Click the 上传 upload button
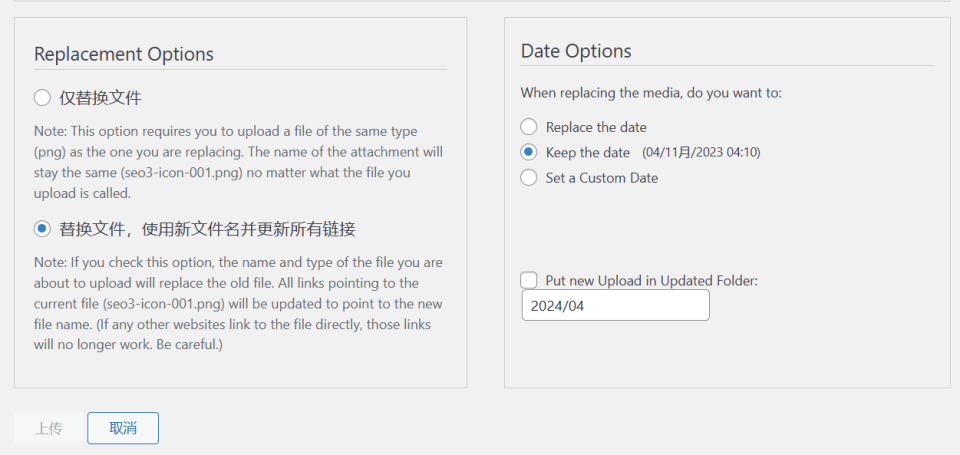Viewport: 960px width, 455px height. (x=48, y=428)
